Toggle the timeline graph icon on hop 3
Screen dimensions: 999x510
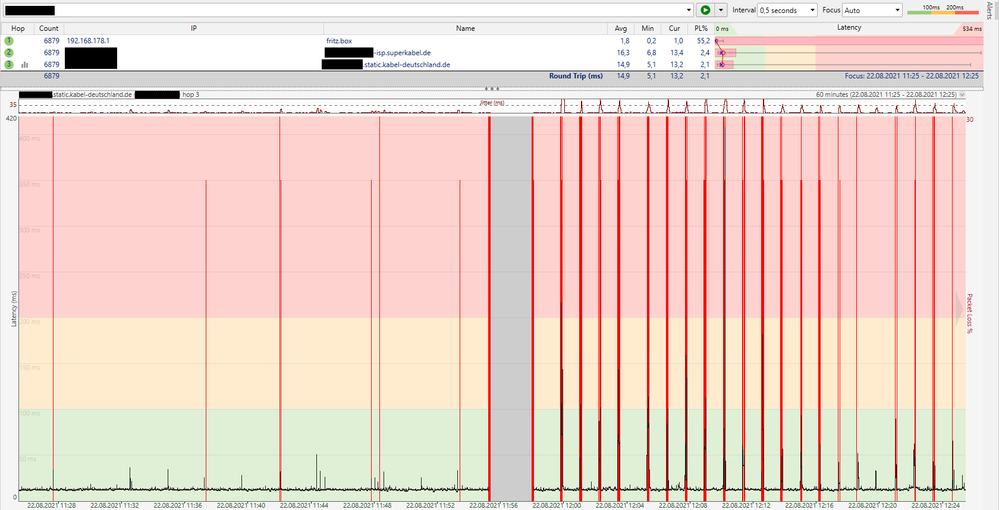tap(25, 64)
